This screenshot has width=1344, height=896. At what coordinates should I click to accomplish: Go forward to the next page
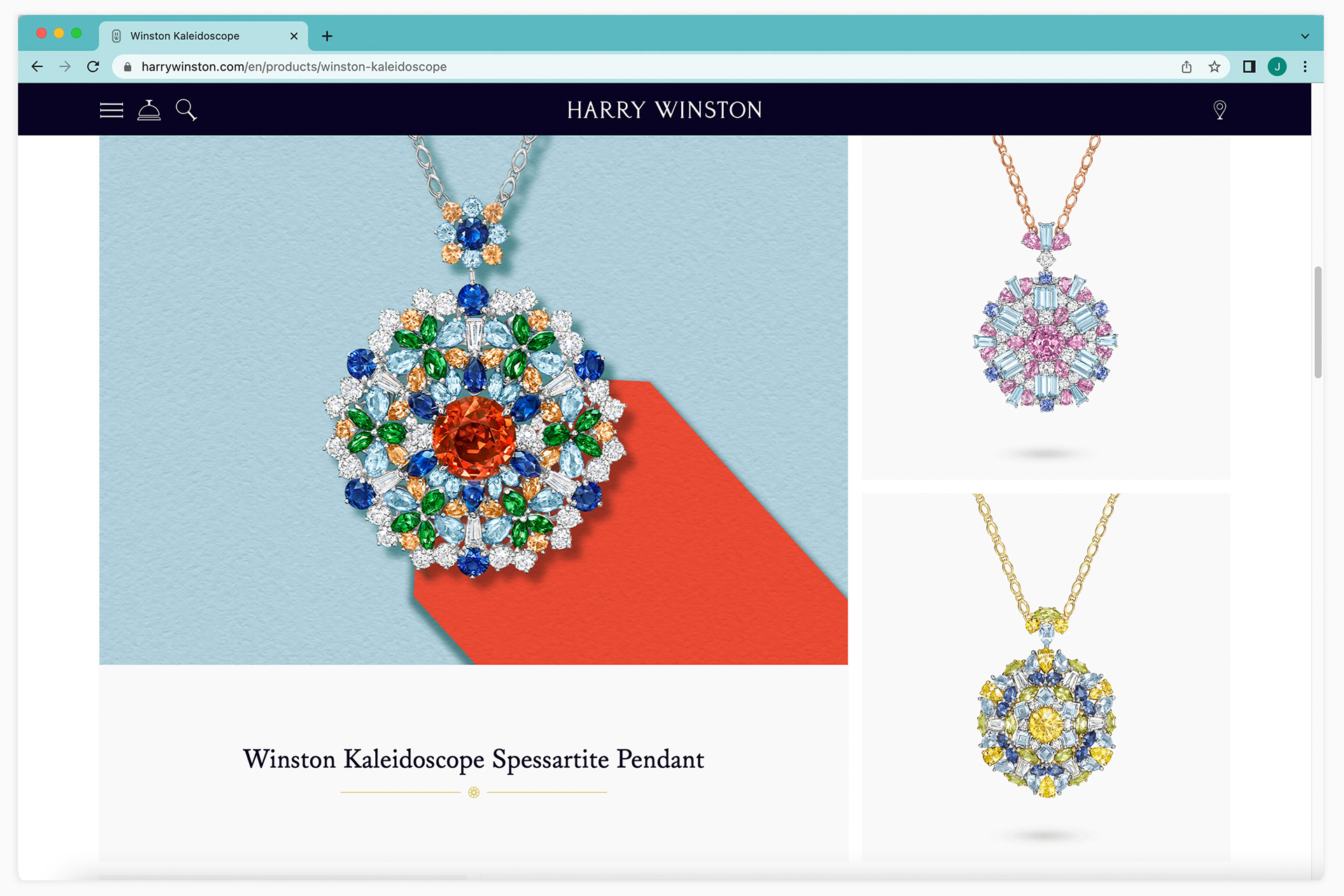click(65, 66)
